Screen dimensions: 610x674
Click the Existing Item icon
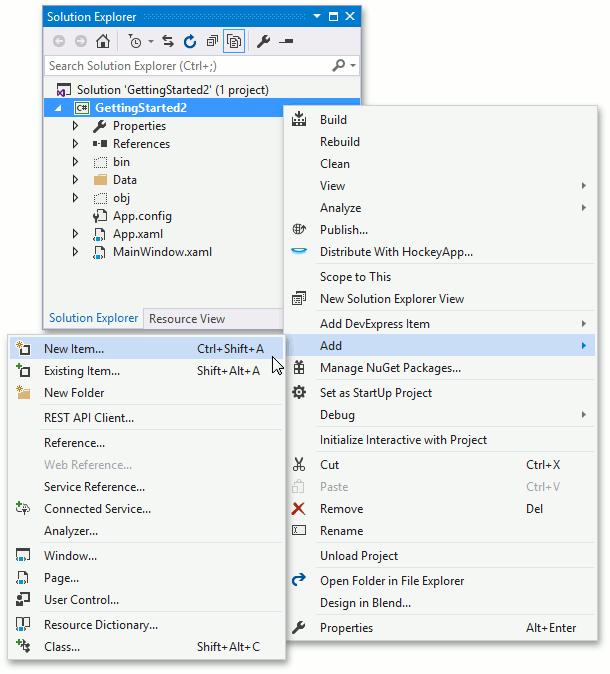pos(23,371)
